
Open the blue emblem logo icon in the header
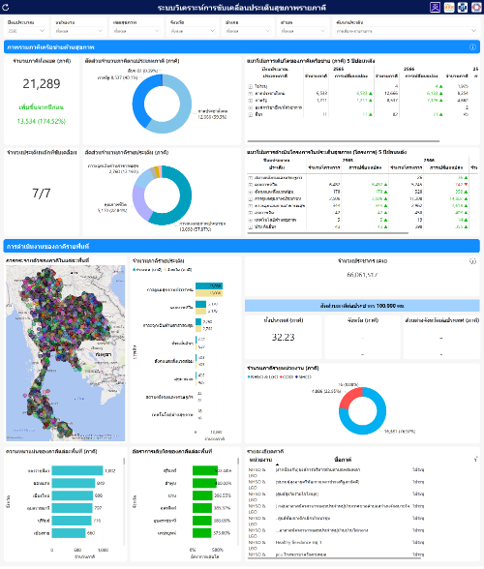tap(463, 7)
